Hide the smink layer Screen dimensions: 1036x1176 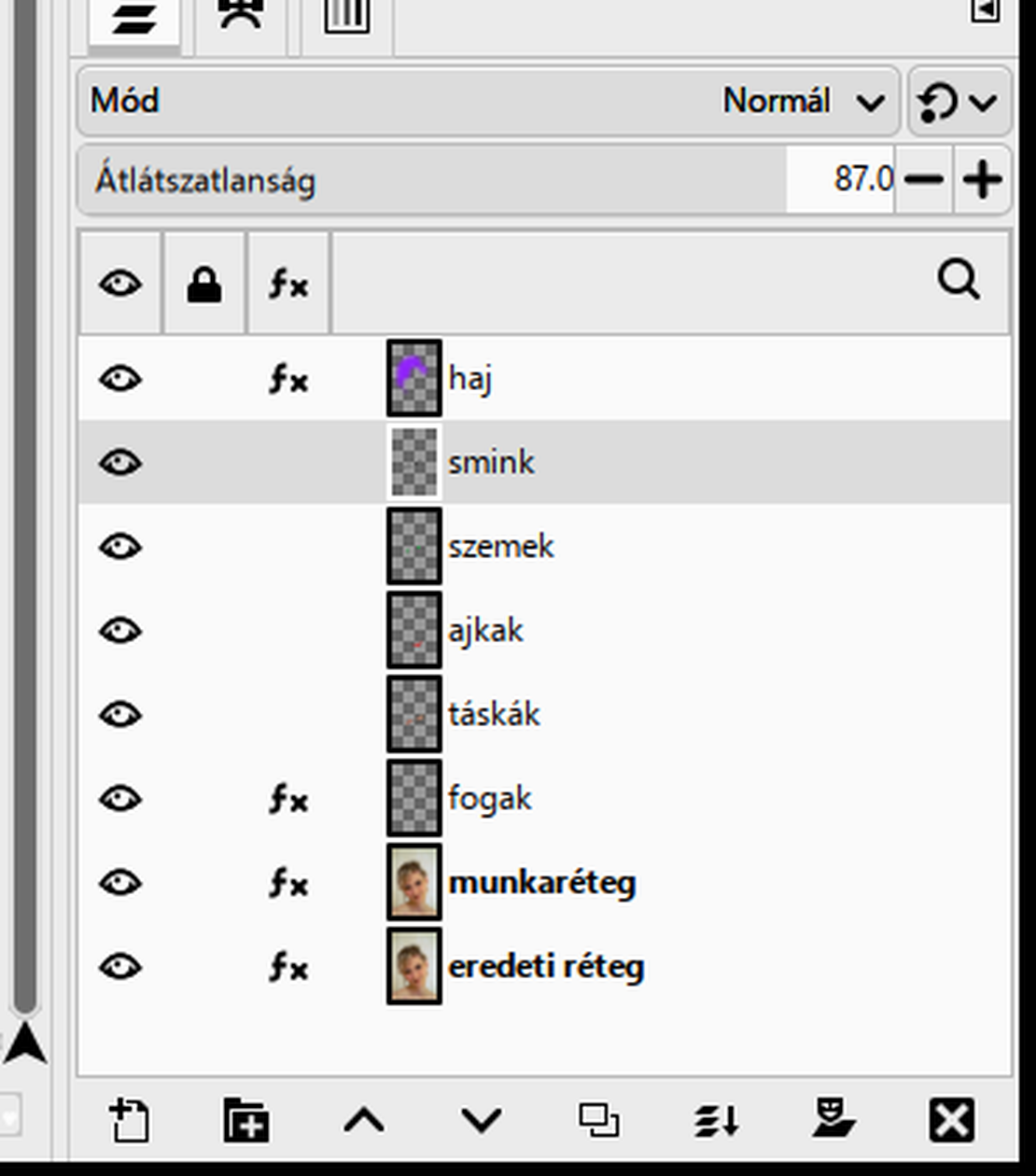click(120, 463)
